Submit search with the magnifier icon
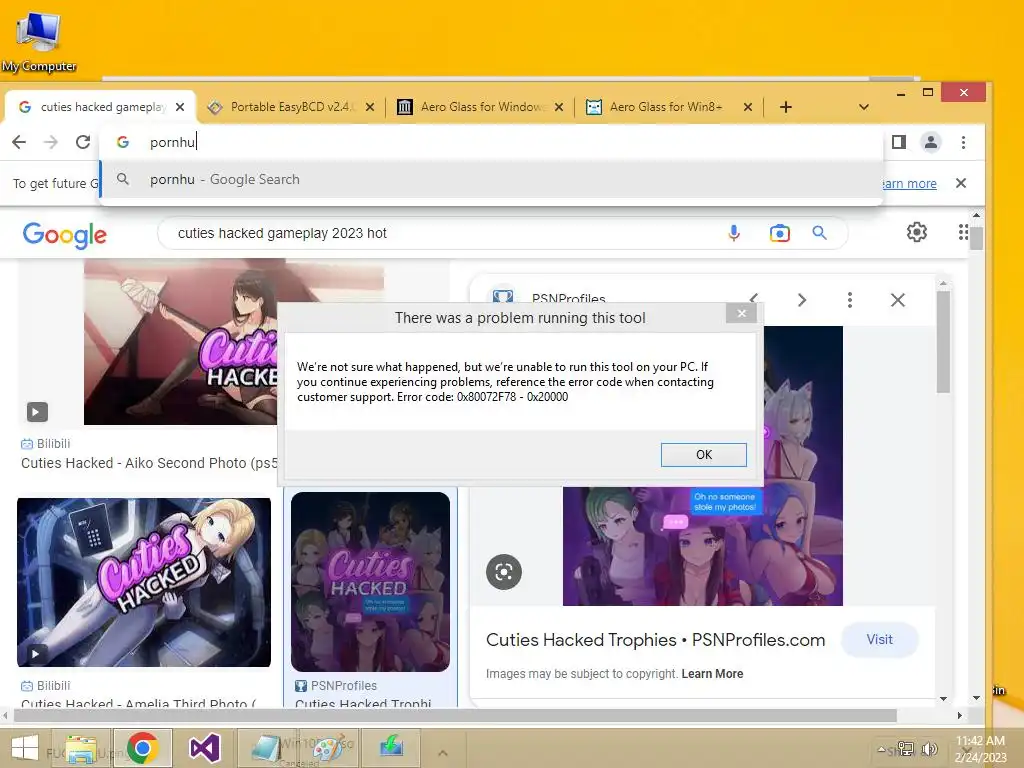The image size is (1024, 768). tap(820, 233)
